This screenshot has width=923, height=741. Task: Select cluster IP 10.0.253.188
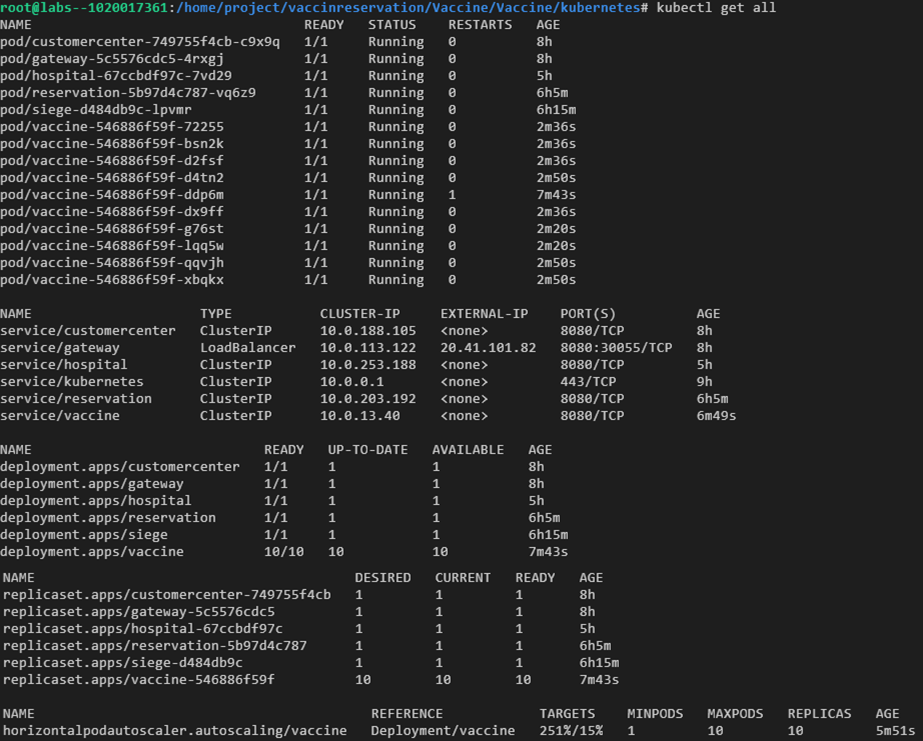tap(368, 365)
